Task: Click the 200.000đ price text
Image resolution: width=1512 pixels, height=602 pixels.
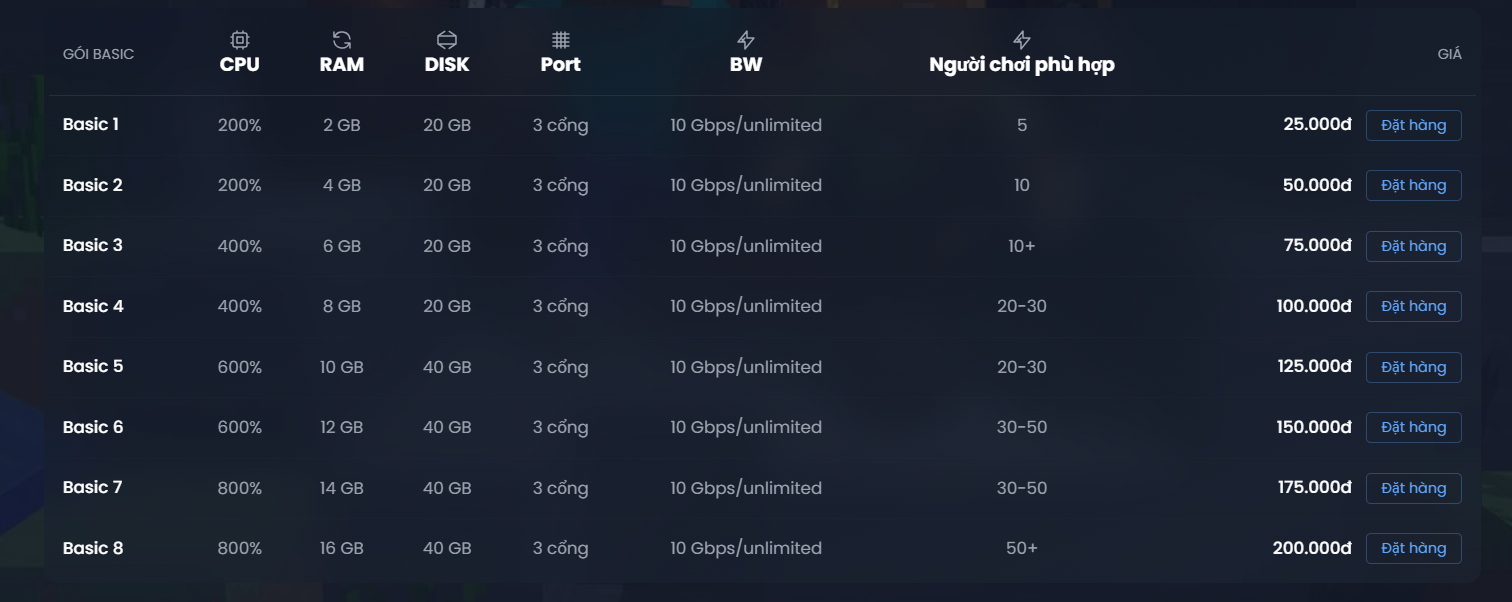Action: [x=1312, y=548]
